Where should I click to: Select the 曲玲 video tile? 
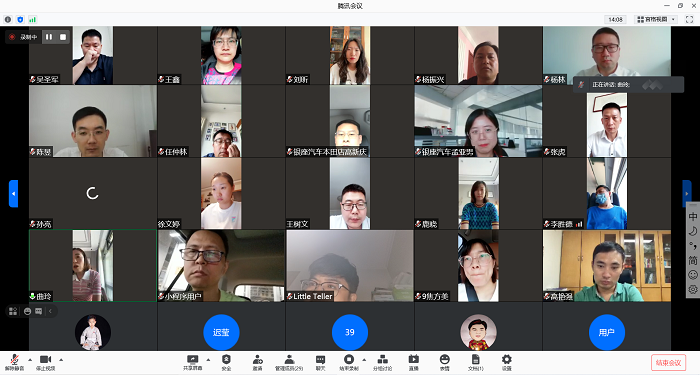point(93,266)
